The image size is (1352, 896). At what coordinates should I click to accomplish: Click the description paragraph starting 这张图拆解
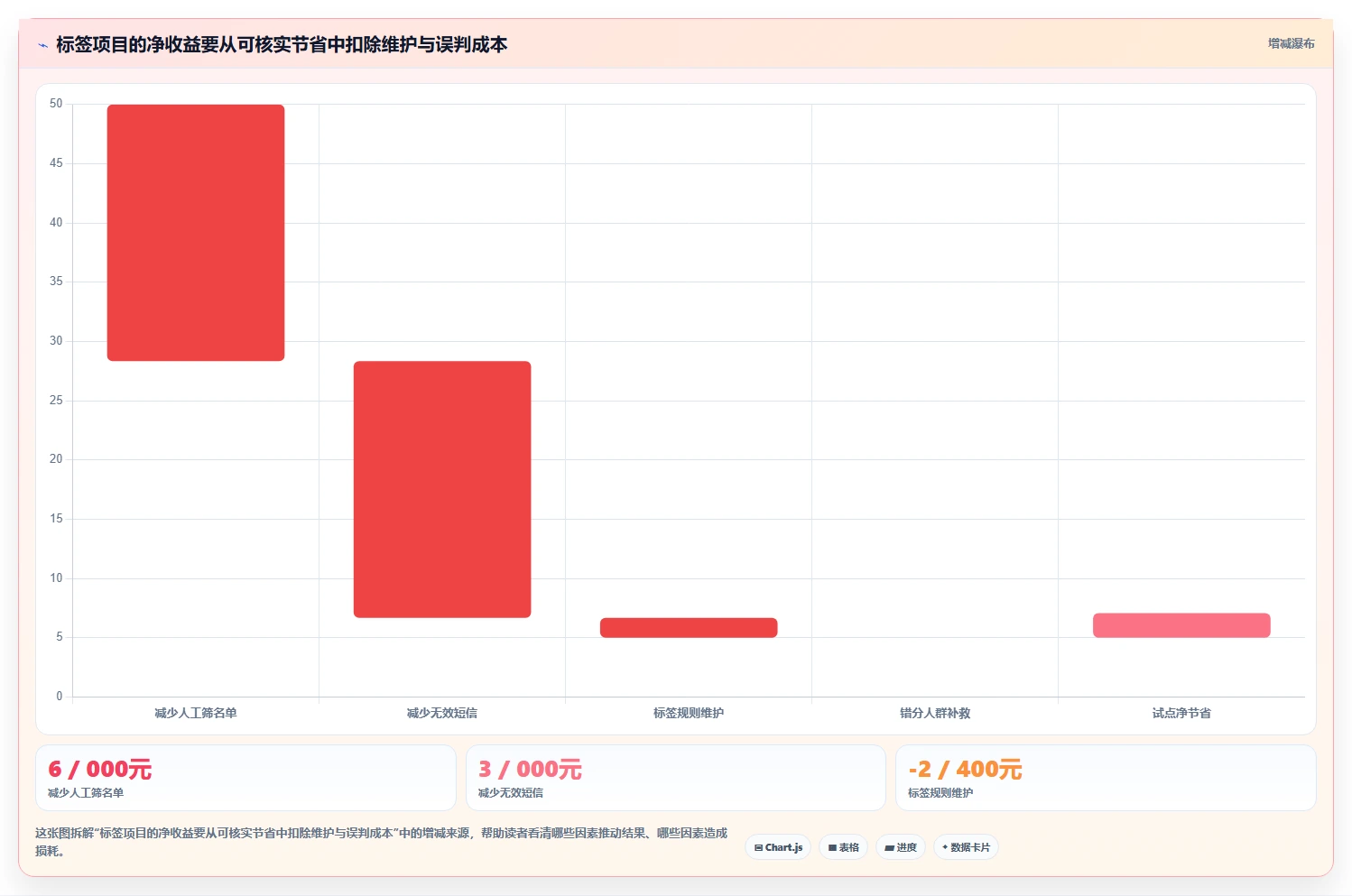[381, 842]
